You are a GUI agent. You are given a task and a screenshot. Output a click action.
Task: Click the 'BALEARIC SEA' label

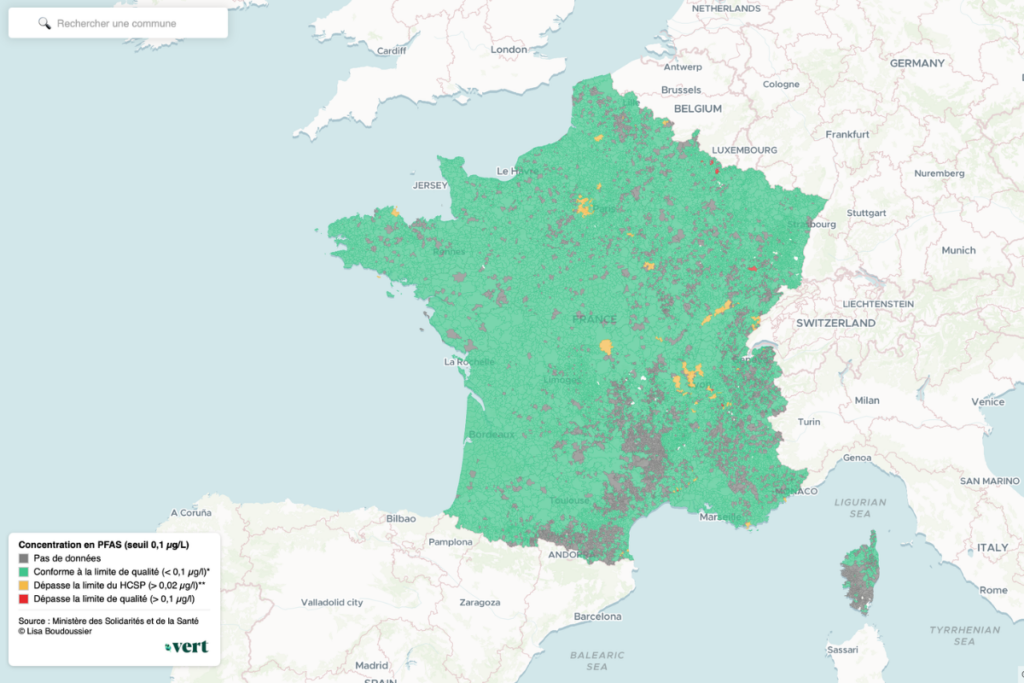click(597, 661)
